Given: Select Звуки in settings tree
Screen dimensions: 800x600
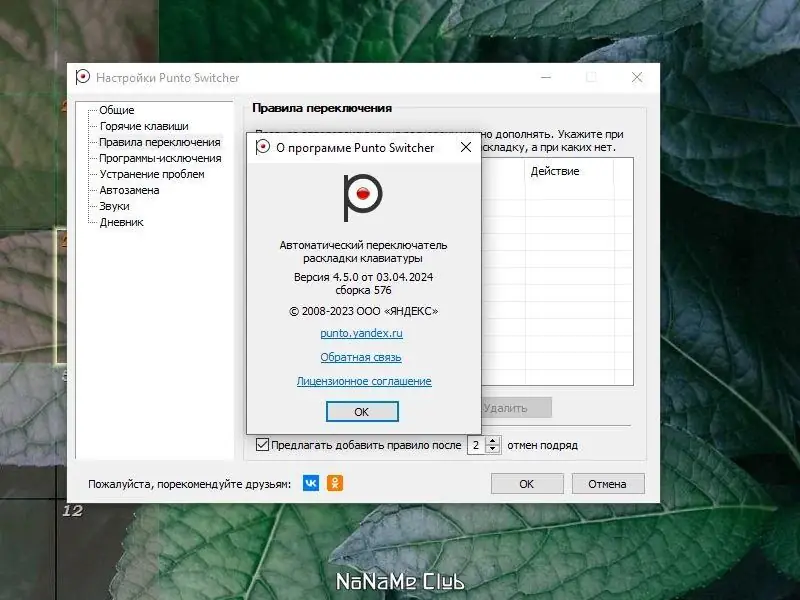Looking at the screenshot, I should tap(114, 206).
